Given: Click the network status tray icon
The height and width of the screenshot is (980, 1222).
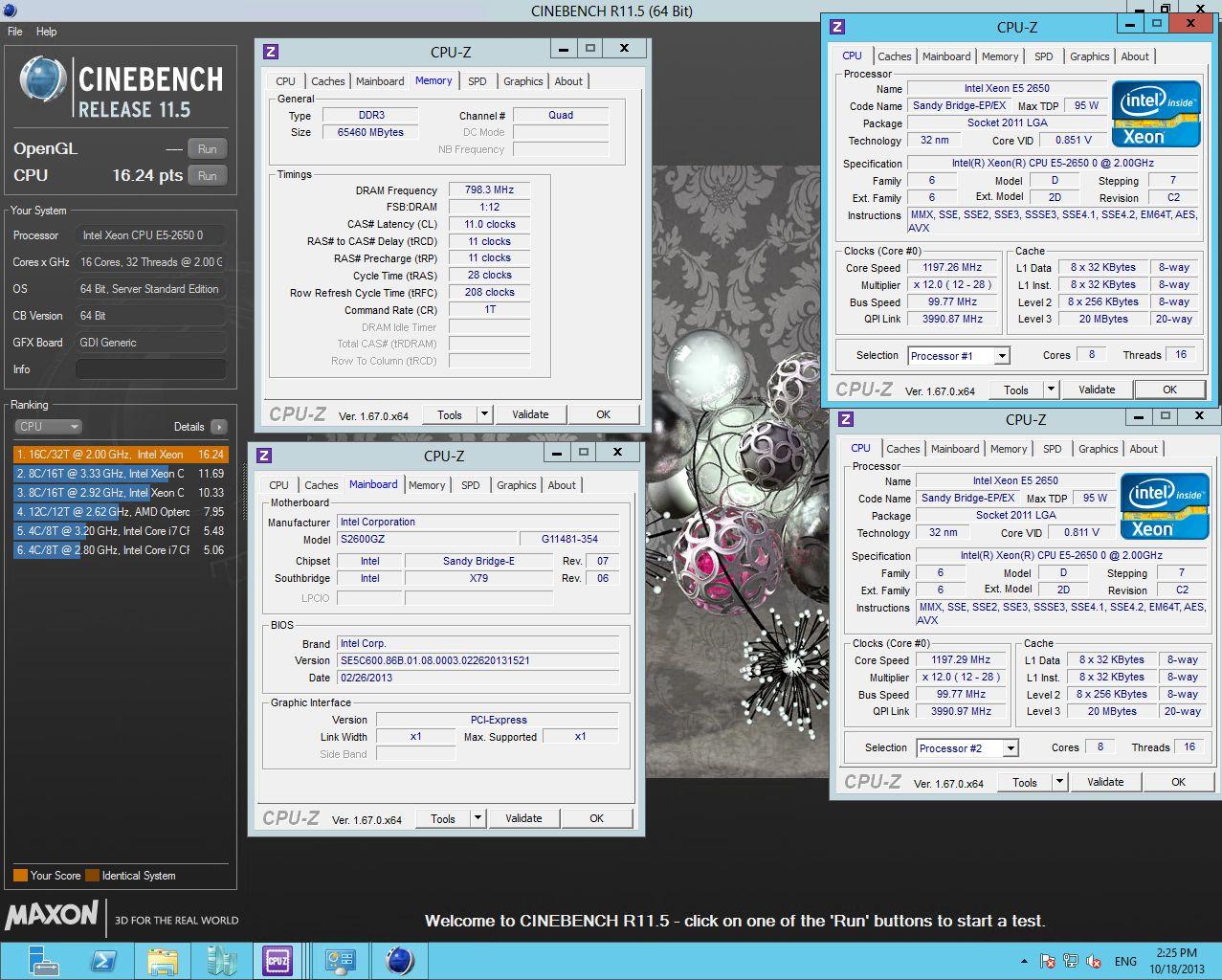Looking at the screenshot, I should 1071,961.
